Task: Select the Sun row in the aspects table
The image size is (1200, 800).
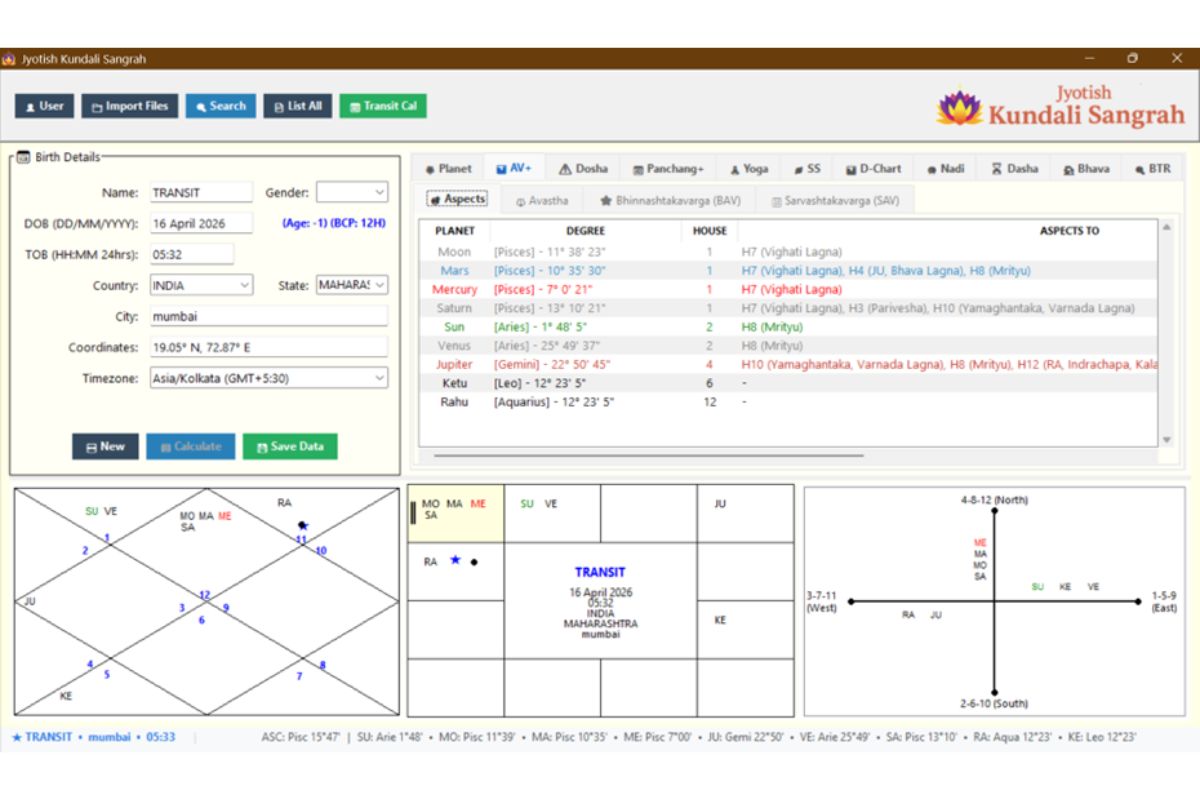Action: pyautogui.click(x=789, y=327)
